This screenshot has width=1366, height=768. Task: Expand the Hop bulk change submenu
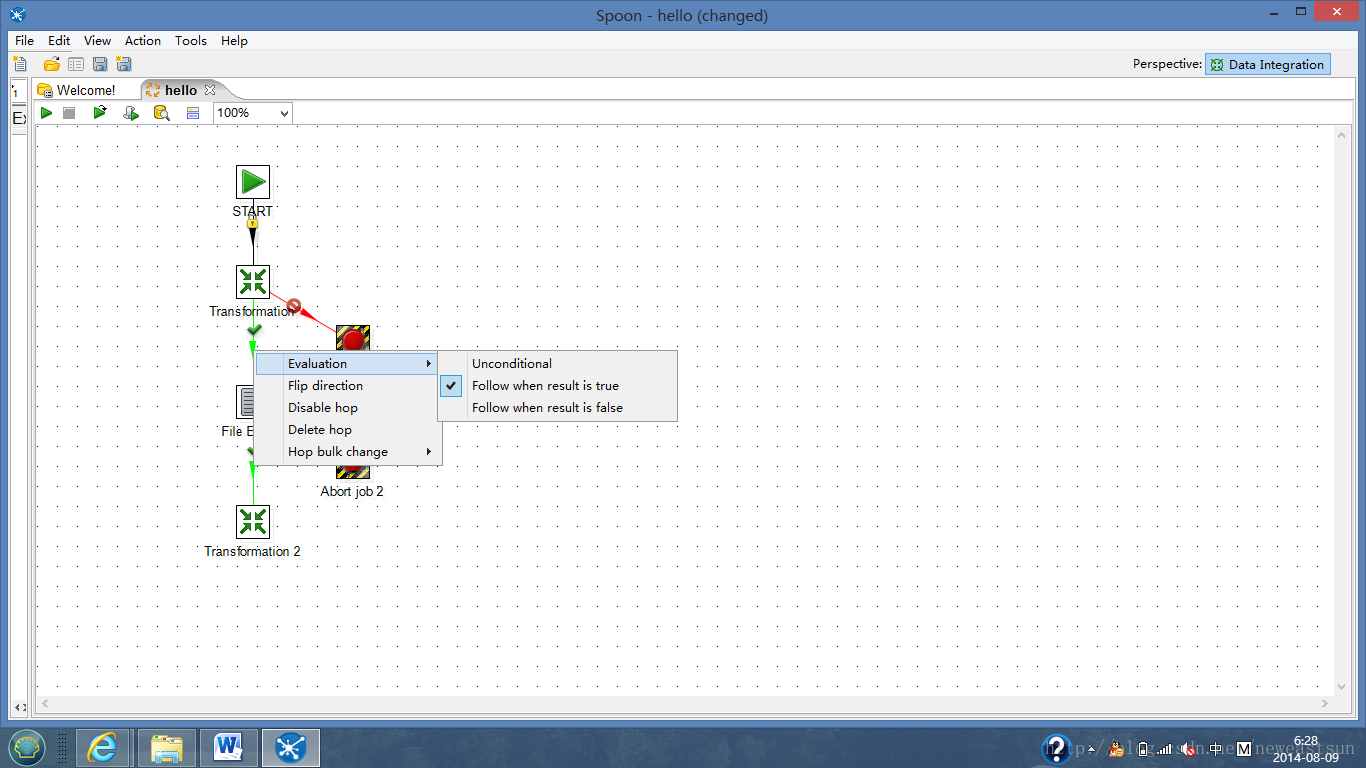point(347,452)
